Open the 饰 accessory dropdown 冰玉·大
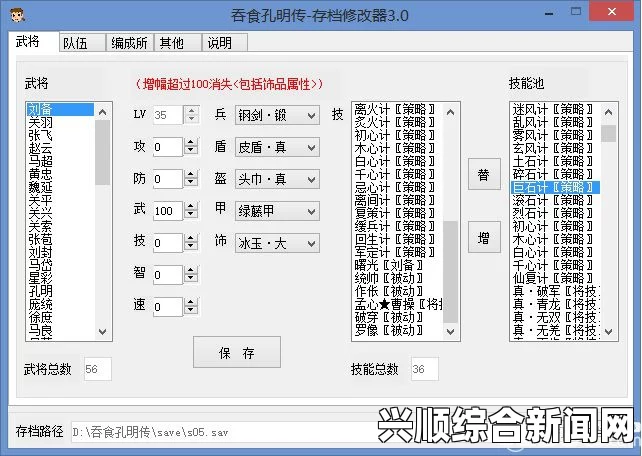Screen dimensions: 642x456 click(x=277, y=243)
